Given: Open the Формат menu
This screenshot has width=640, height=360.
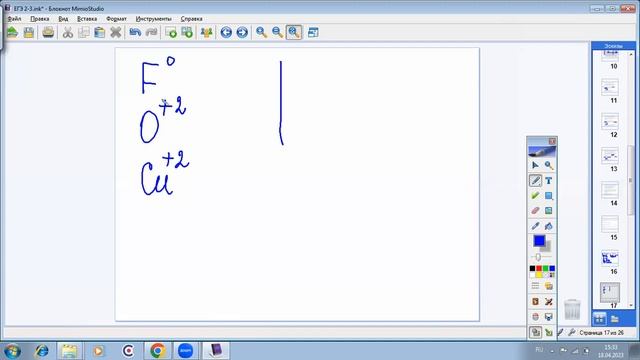Looking at the screenshot, I should point(116,19).
